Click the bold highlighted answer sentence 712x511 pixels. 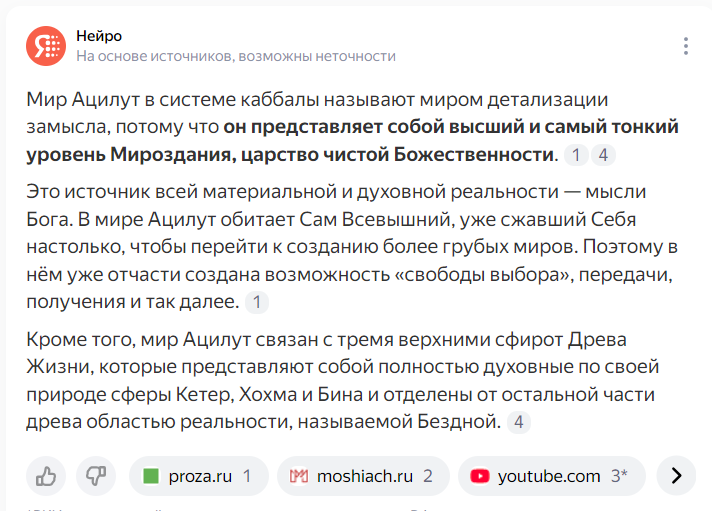(352, 141)
